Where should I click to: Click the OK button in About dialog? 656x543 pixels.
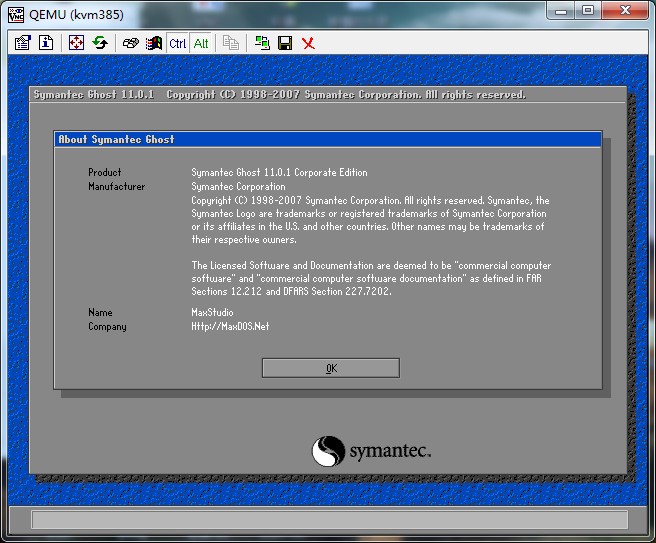coord(331,368)
